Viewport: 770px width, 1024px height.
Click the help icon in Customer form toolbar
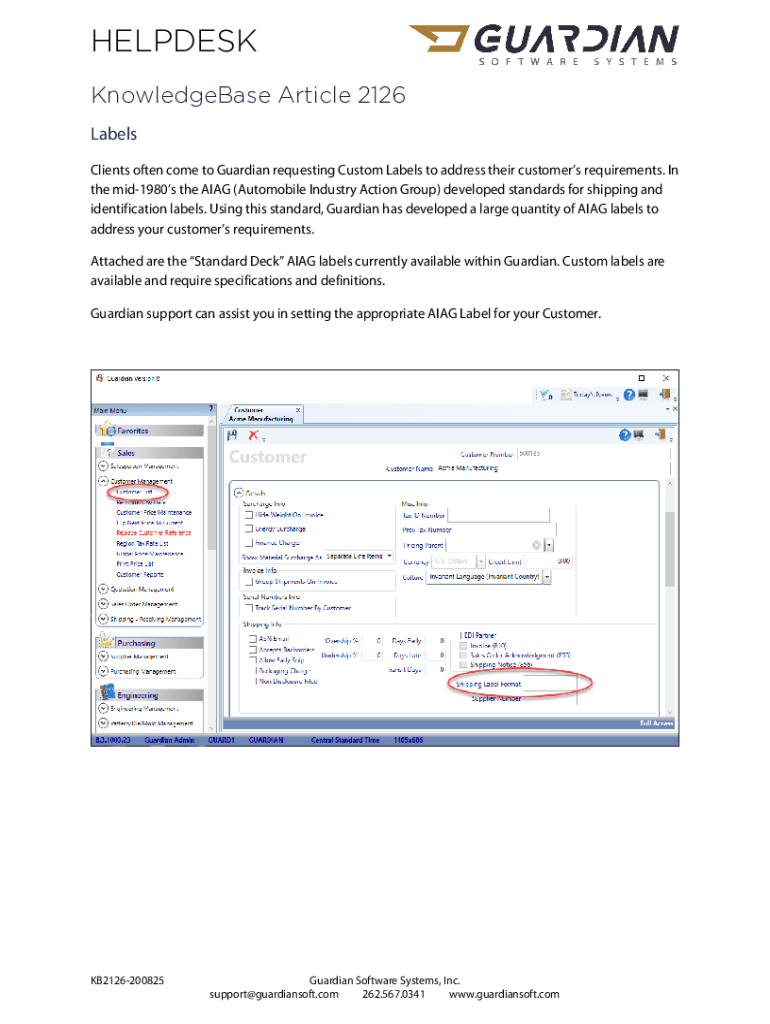(626, 435)
